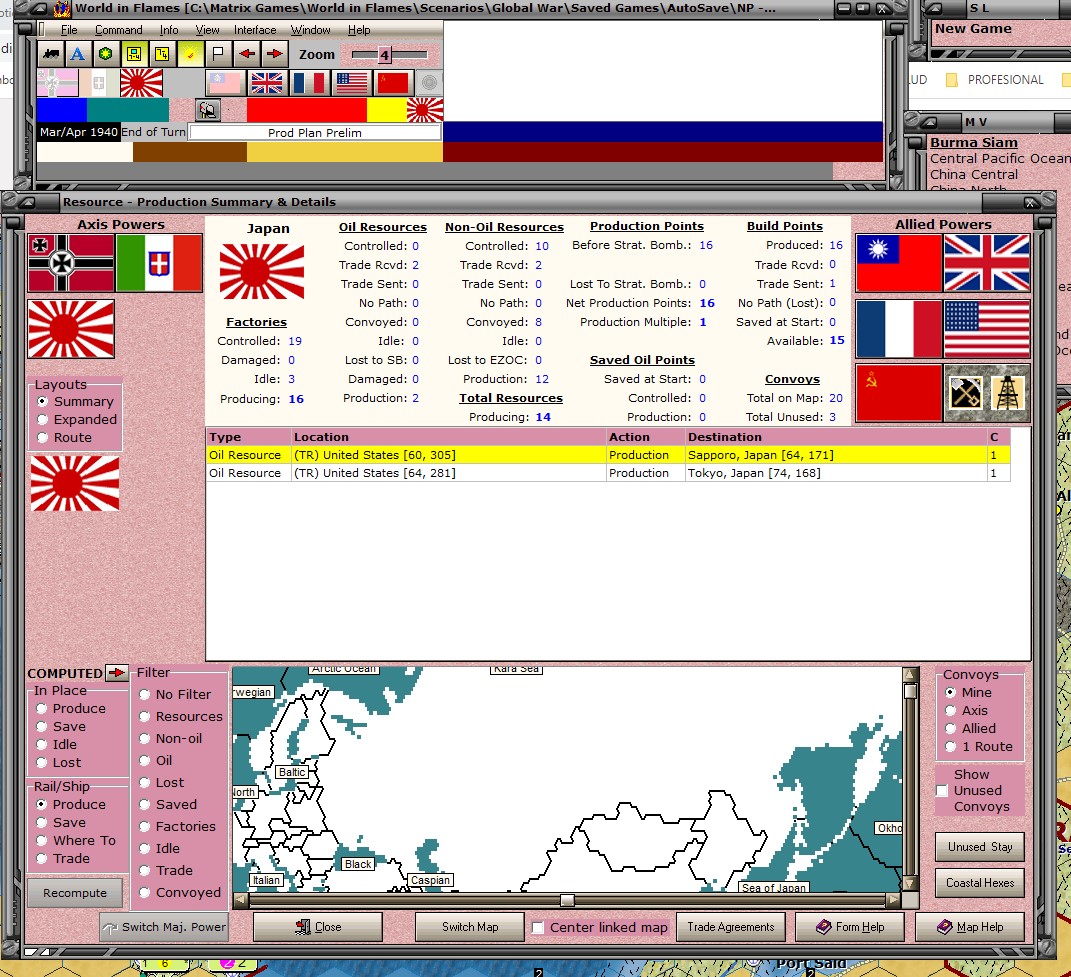This screenshot has height=977, width=1071.
Task: Click the Close button at dialog bottom
Action: click(x=318, y=927)
